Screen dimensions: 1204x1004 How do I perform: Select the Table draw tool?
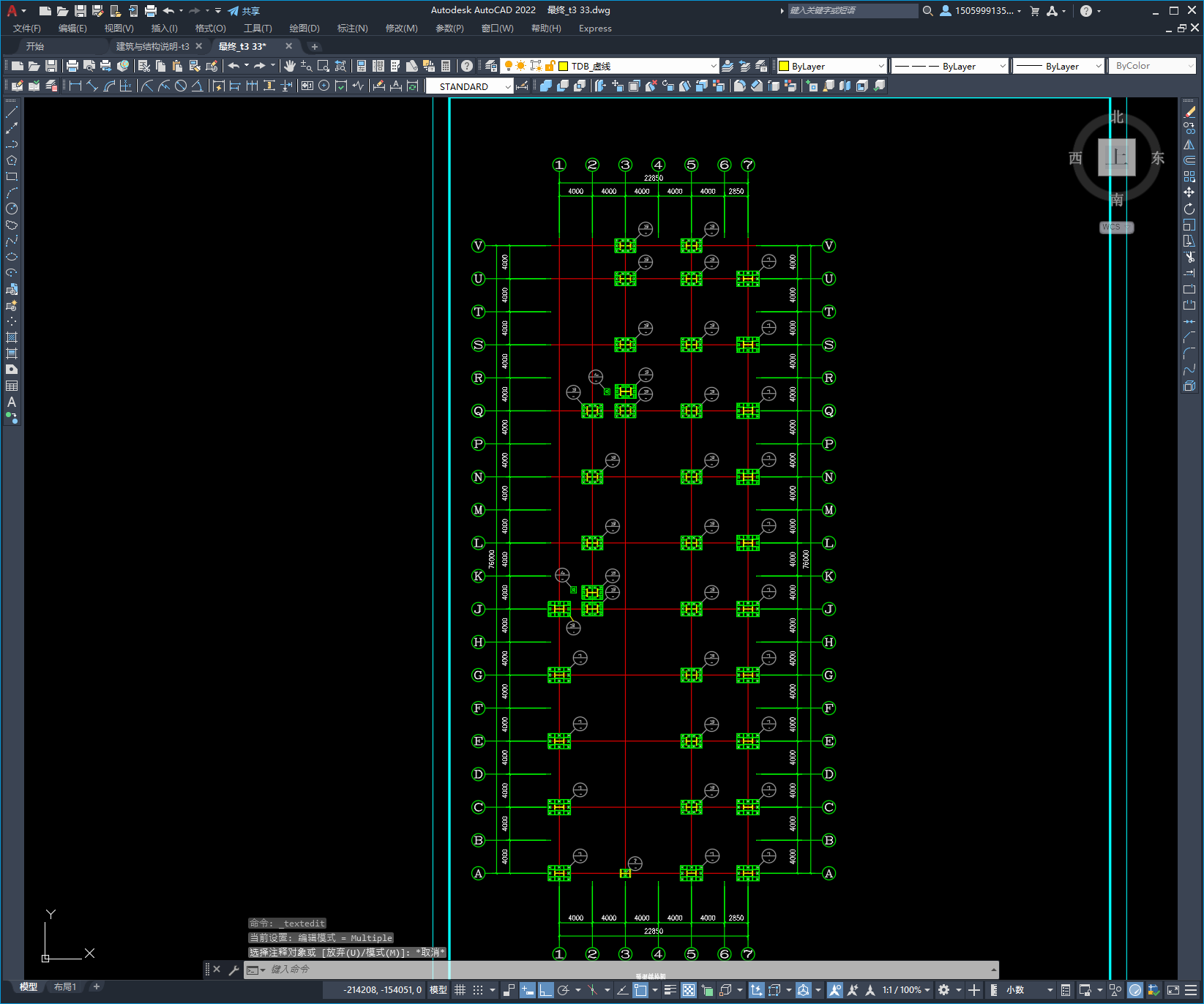click(12, 386)
